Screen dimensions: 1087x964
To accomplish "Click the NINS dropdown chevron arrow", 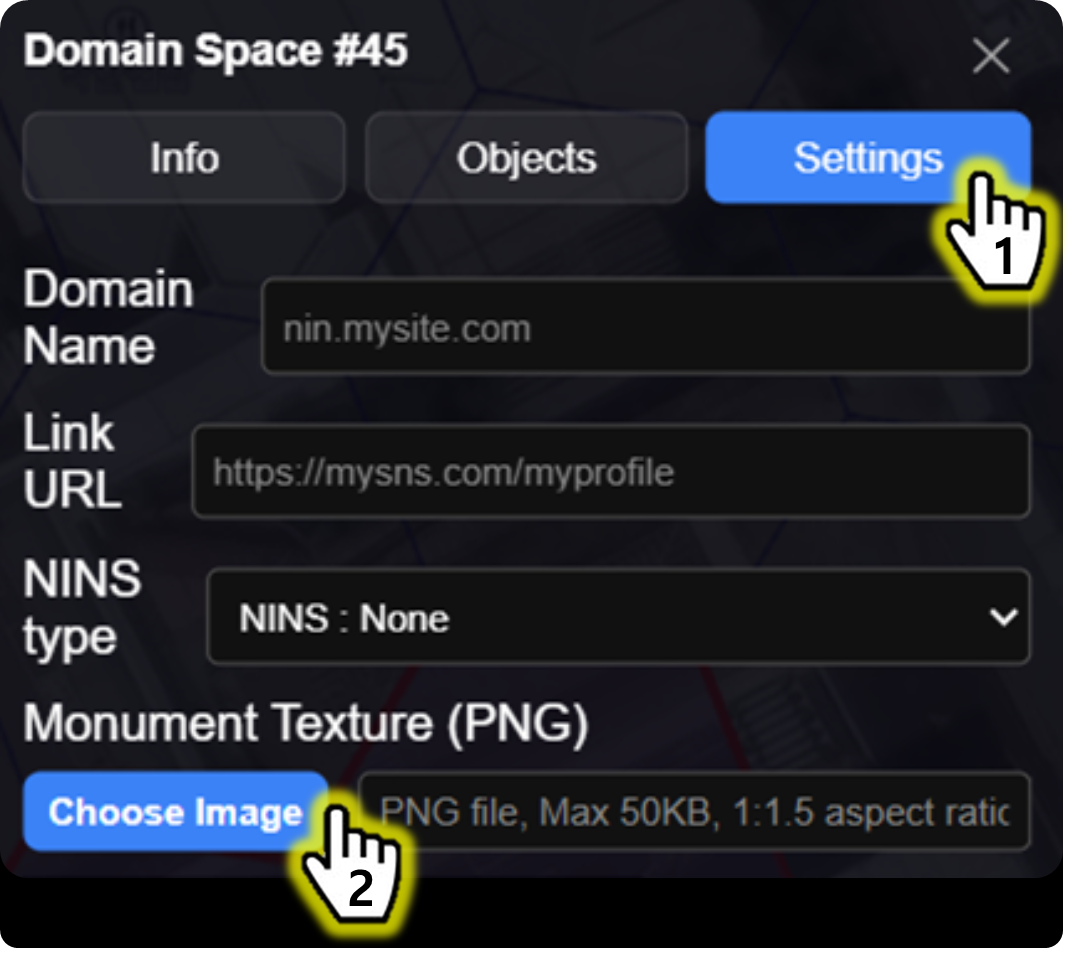I will (1002, 618).
